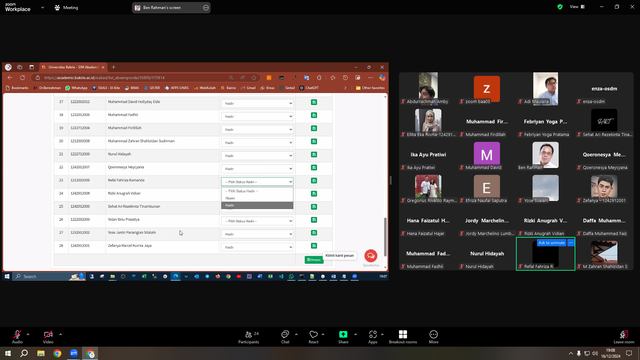Open red chat bubble widget

pyautogui.click(x=371, y=256)
